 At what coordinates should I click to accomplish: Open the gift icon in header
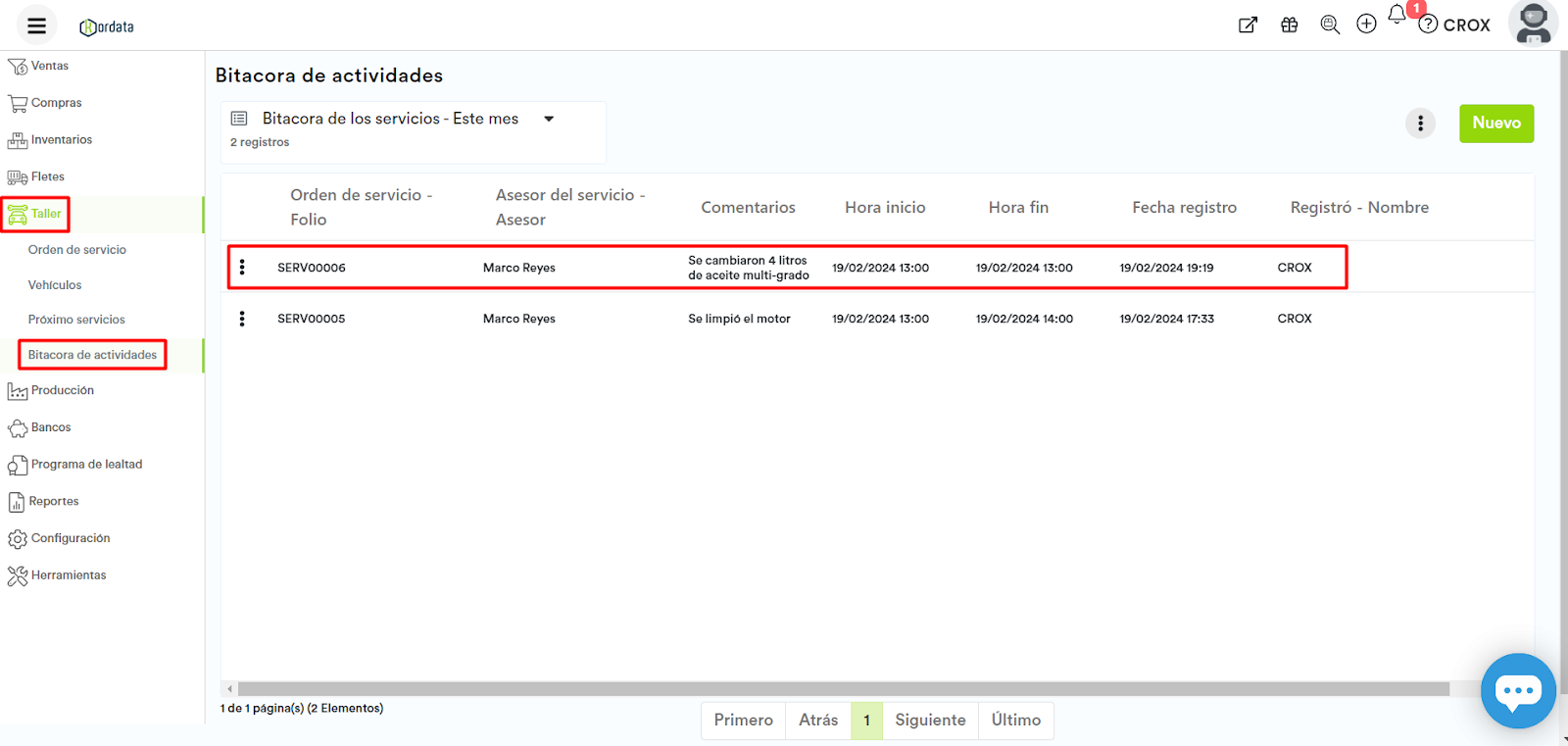tap(1290, 25)
